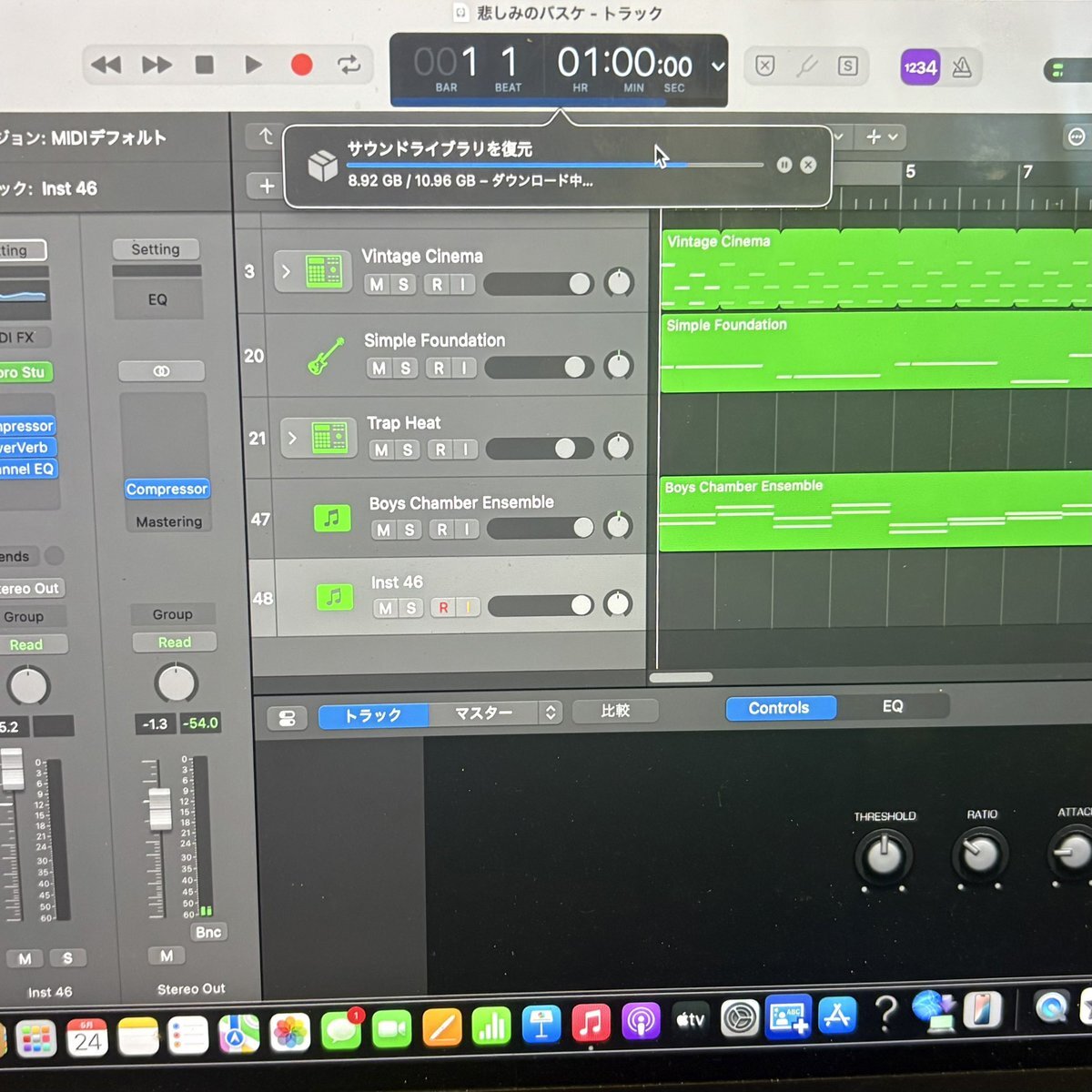Screen dimensions: 1092x1092
Task: Open the Tuner icon
Action: pyautogui.click(x=806, y=66)
